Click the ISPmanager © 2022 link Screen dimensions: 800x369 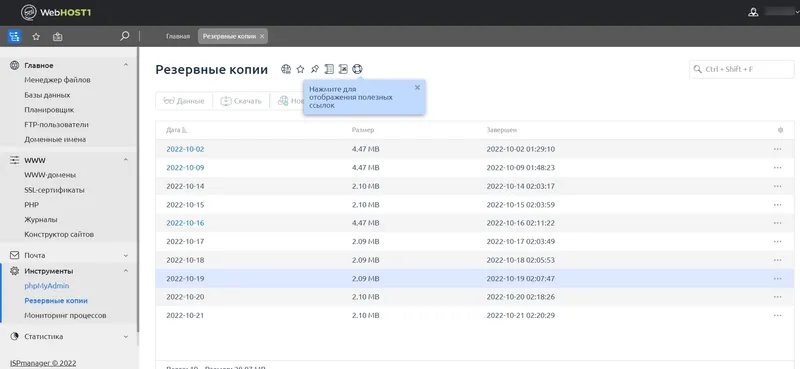43,363
